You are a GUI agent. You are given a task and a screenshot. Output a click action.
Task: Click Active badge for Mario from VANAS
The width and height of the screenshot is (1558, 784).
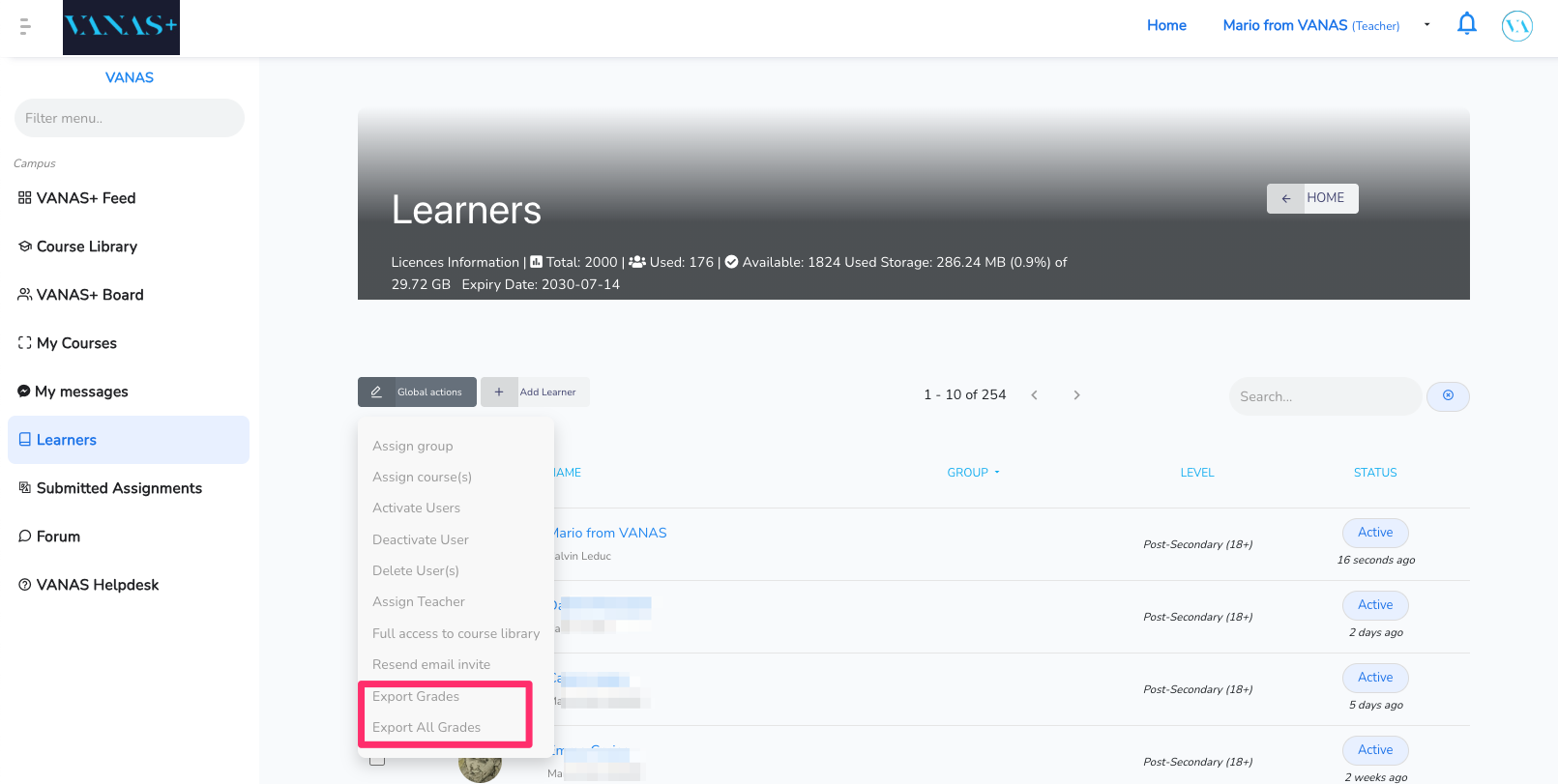click(x=1375, y=533)
